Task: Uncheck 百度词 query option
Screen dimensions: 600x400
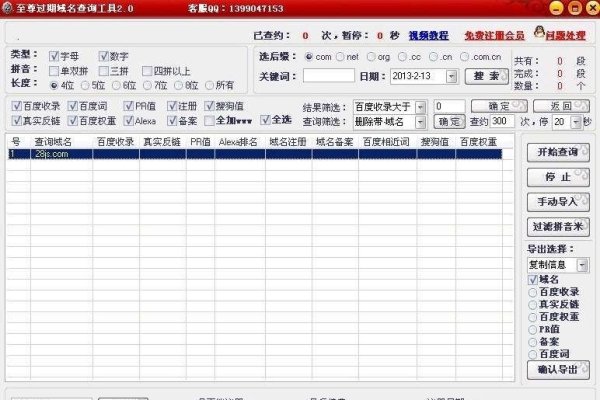Action: 72,106
